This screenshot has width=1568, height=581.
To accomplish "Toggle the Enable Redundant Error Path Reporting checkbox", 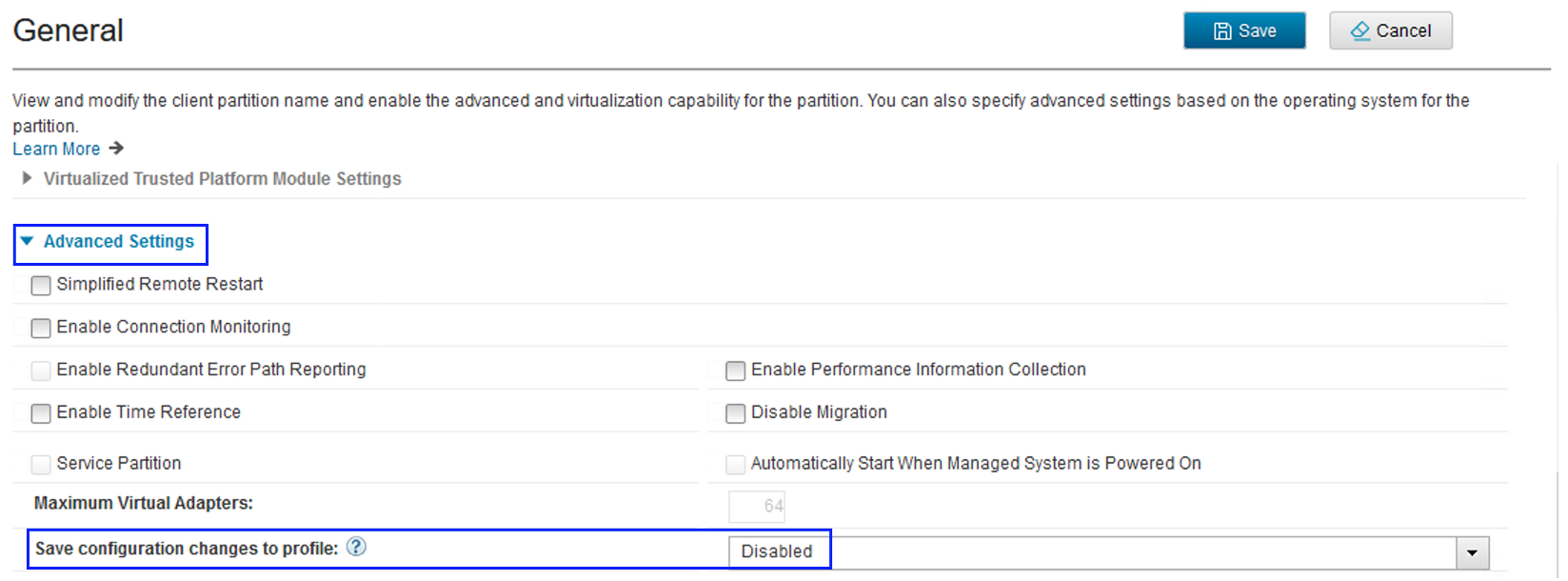I will (x=41, y=371).
